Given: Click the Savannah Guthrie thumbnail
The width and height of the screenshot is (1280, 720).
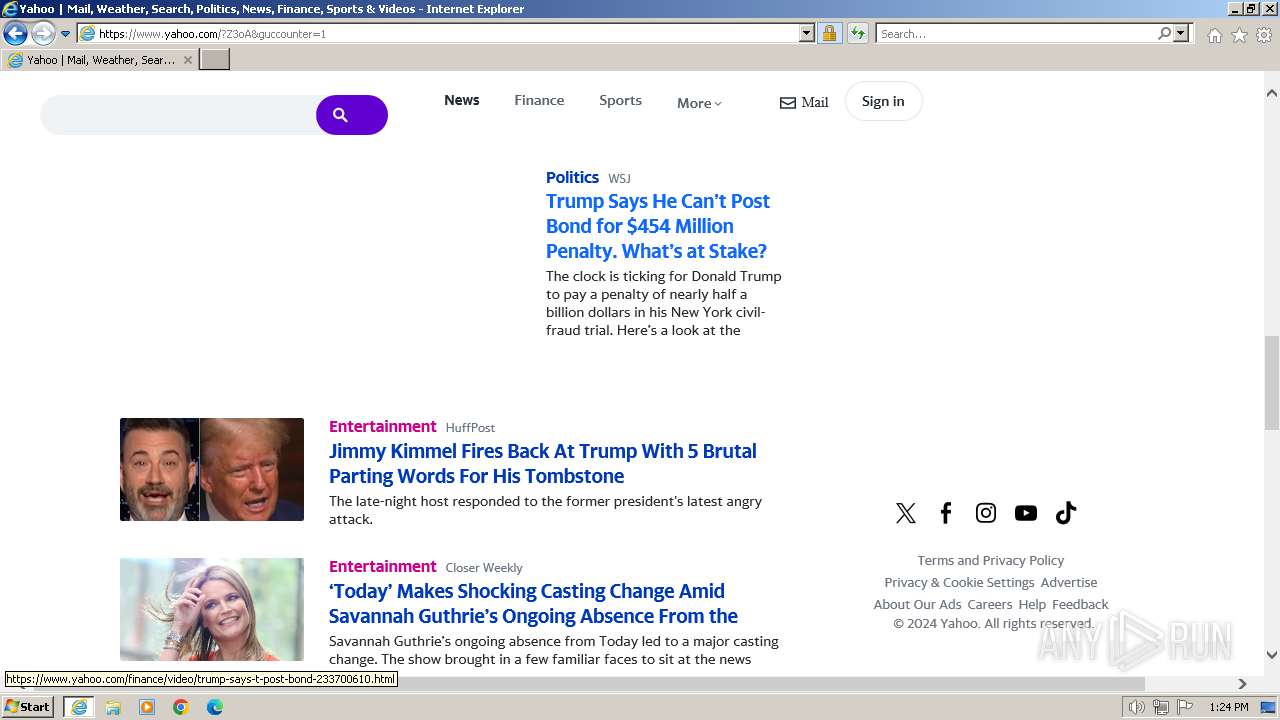Looking at the screenshot, I should pos(212,609).
